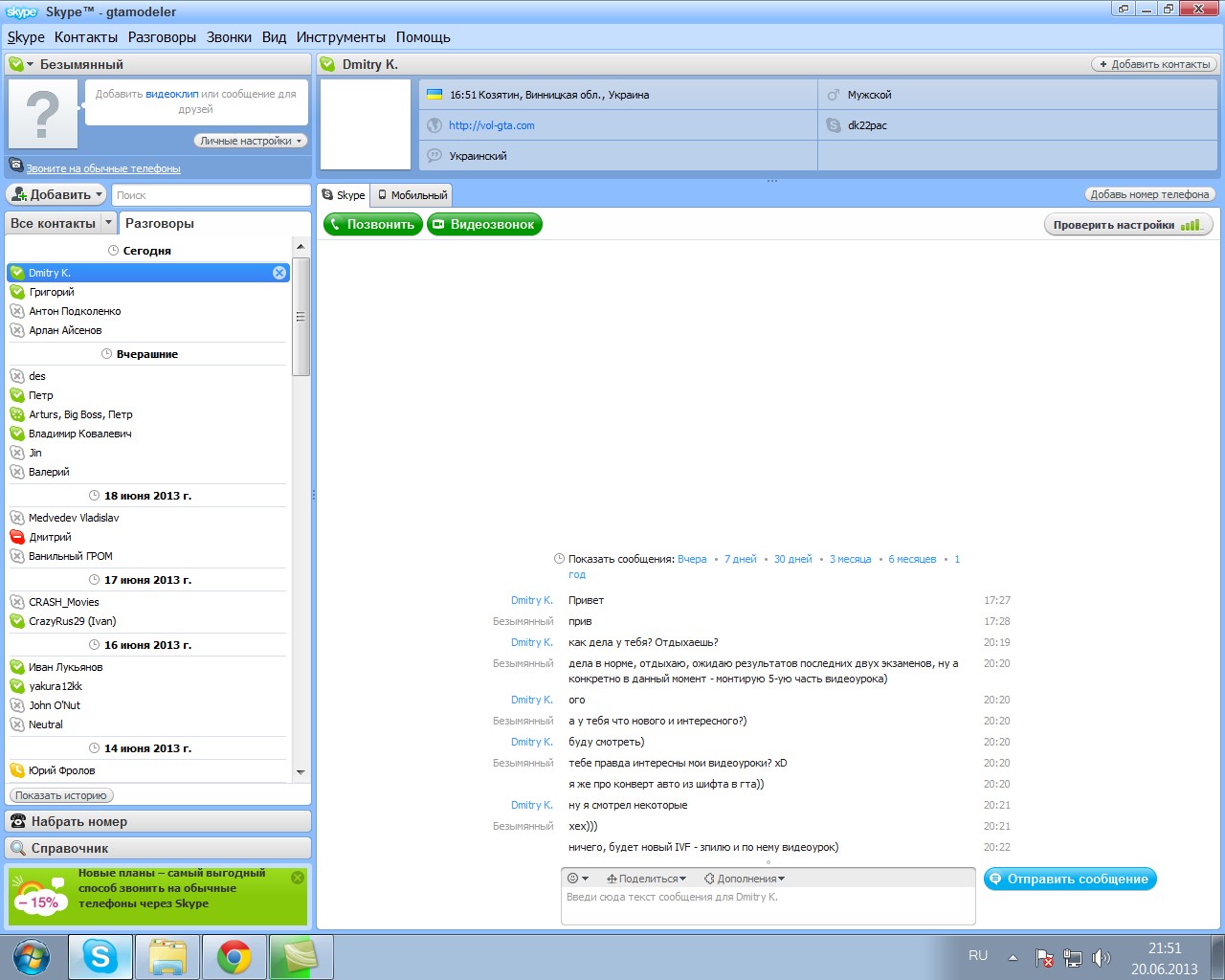Click the green Позвонить call button
1225x980 pixels.
click(373, 224)
